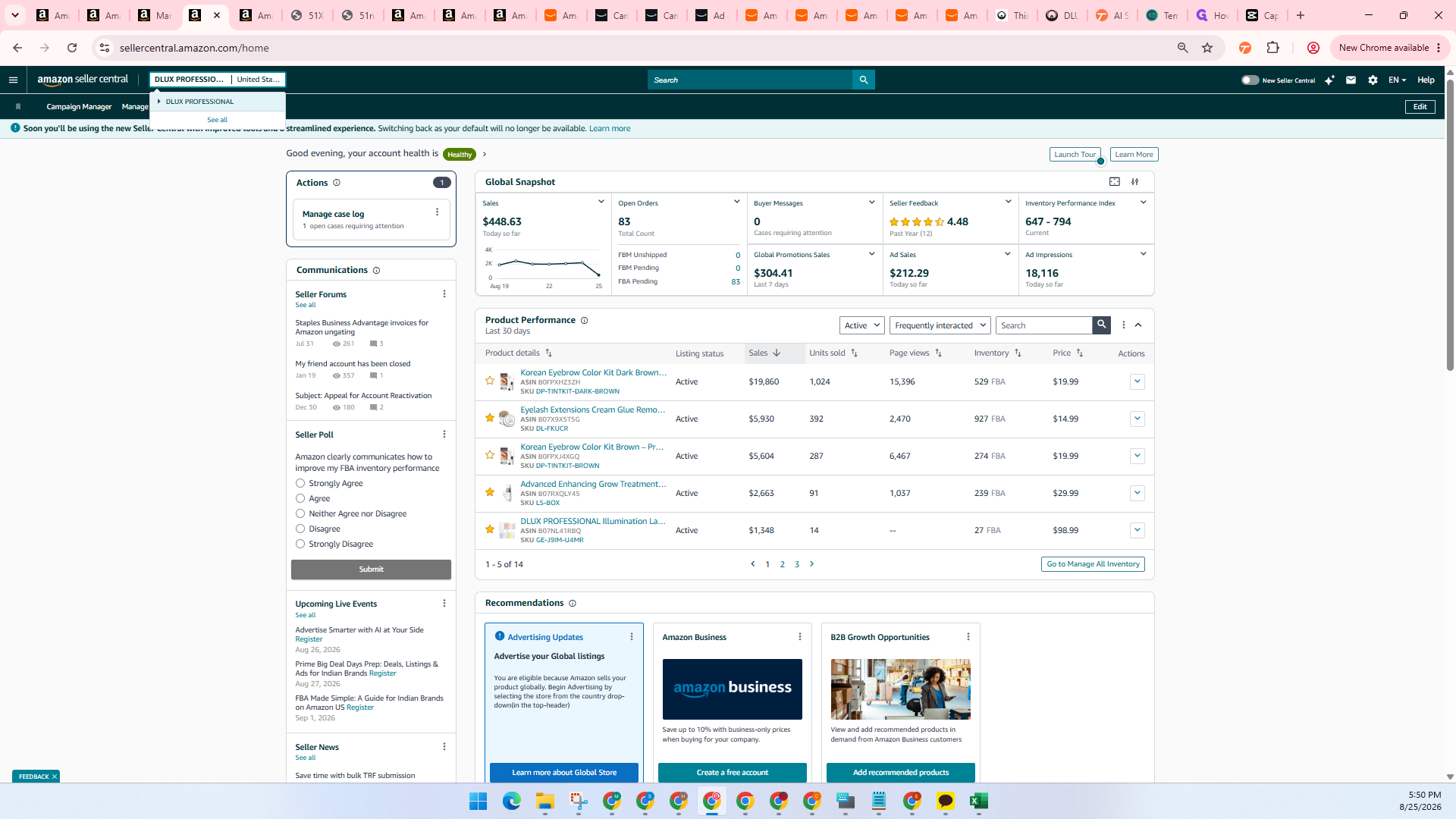Open the messages envelope icon
The image size is (1456, 819).
pyautogui.click(x=1351, y=80)
